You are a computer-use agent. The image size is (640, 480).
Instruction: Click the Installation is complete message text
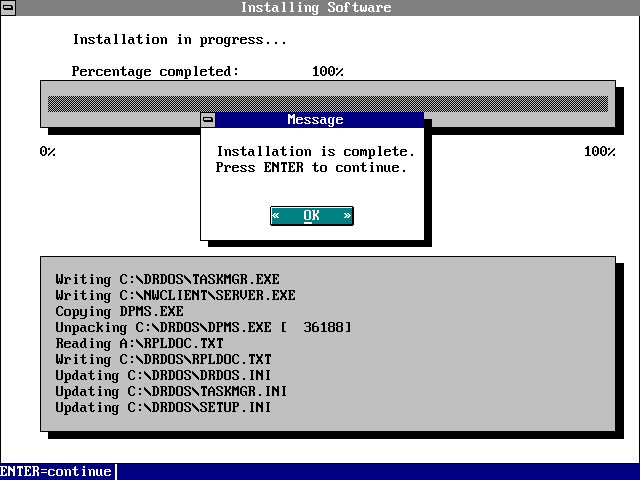pyautogui.click(x=316, y=152)
